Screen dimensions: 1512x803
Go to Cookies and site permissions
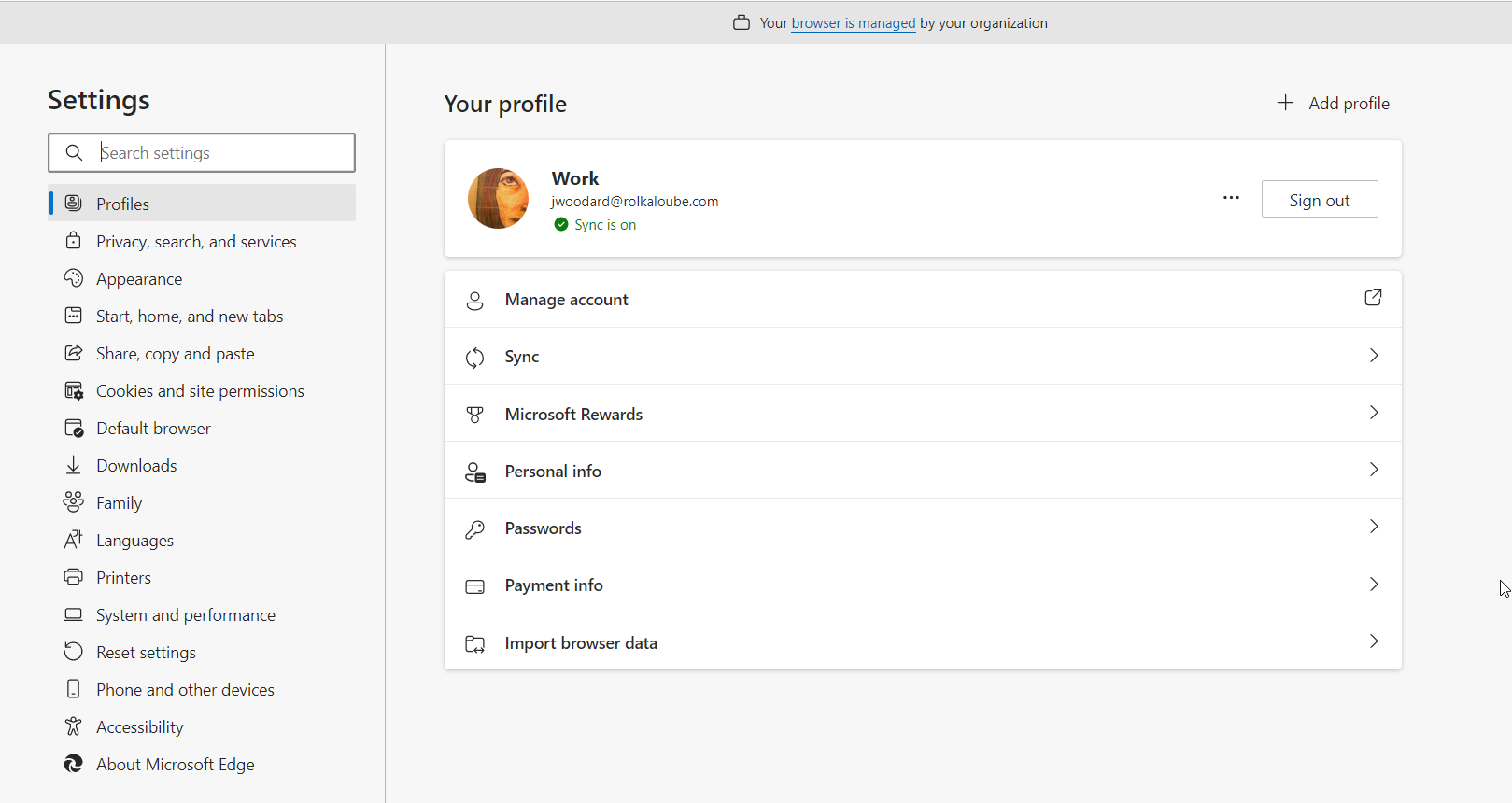tap(200, 391)
